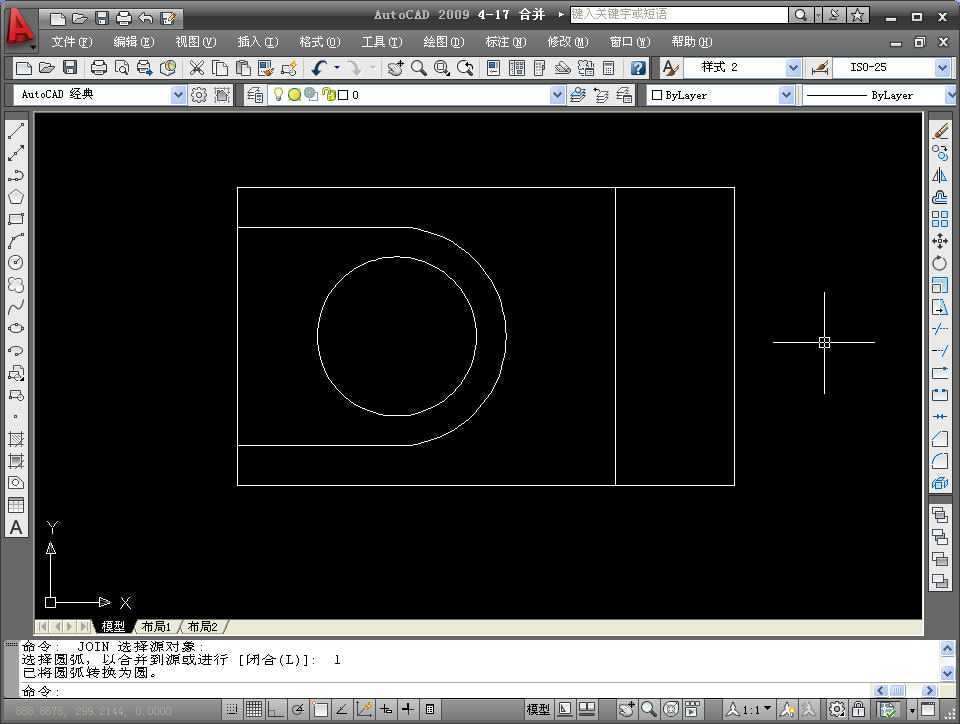Select the Table tool

(16, 505)
